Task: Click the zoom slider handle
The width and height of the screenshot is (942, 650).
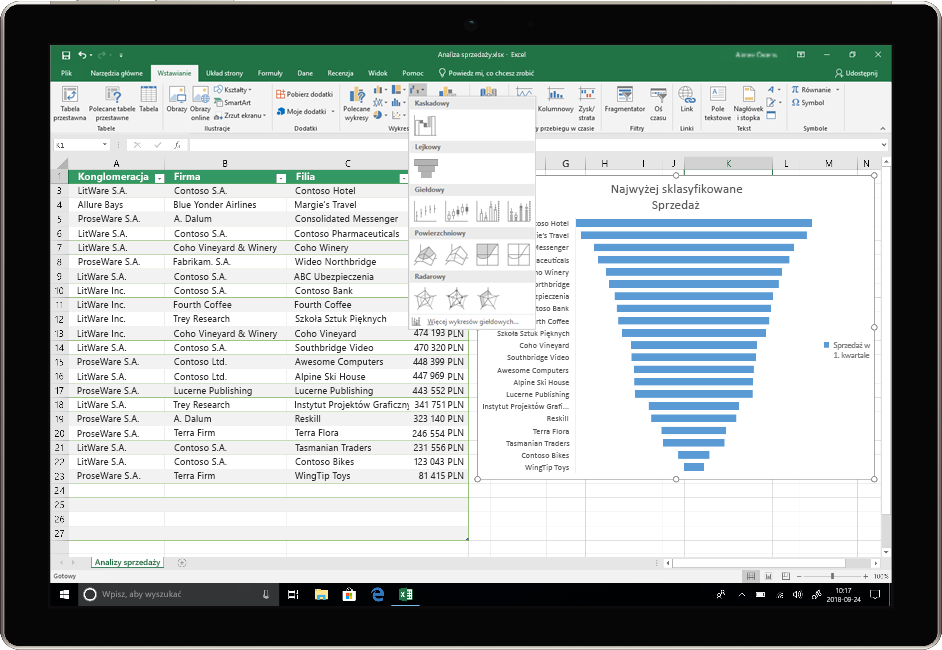Action: coord(832,577)
